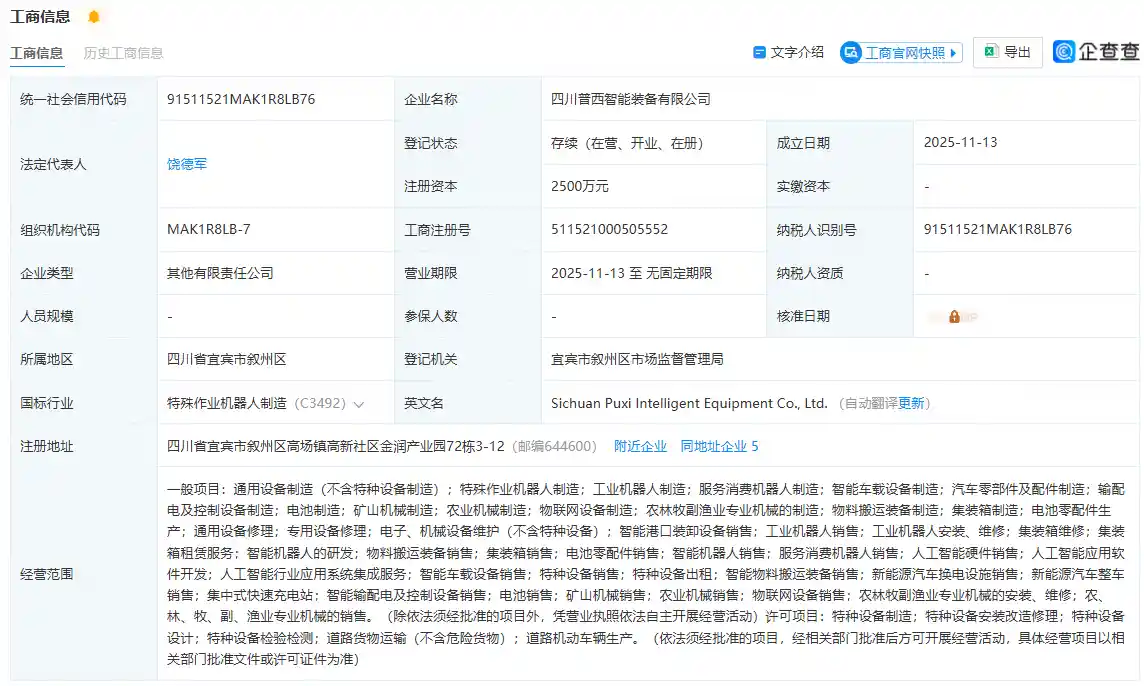Click the 文字介绍 blue icon
Viewport: 1144px width, 686px height.
pos(759,50)
